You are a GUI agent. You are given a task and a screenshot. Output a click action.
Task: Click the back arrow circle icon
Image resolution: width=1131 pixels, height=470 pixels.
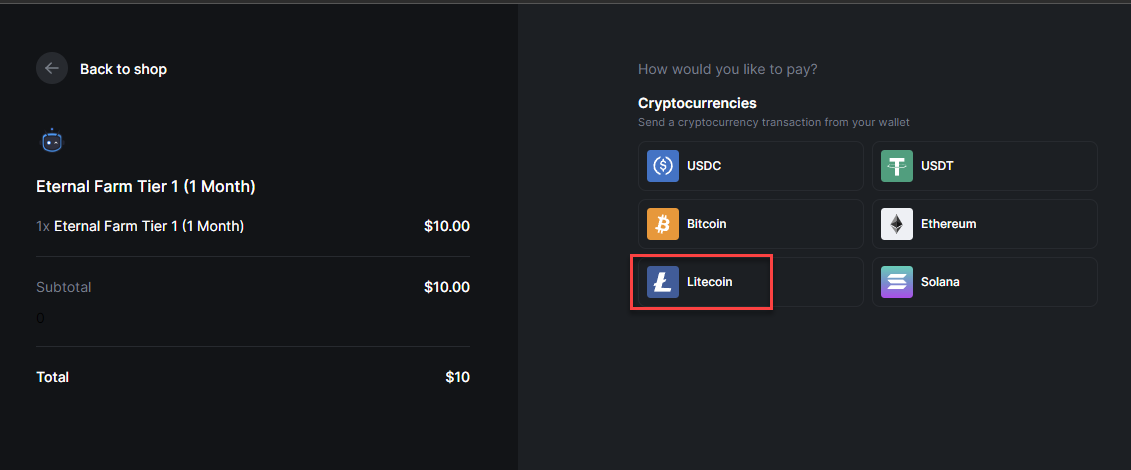(x=52, y=68)
